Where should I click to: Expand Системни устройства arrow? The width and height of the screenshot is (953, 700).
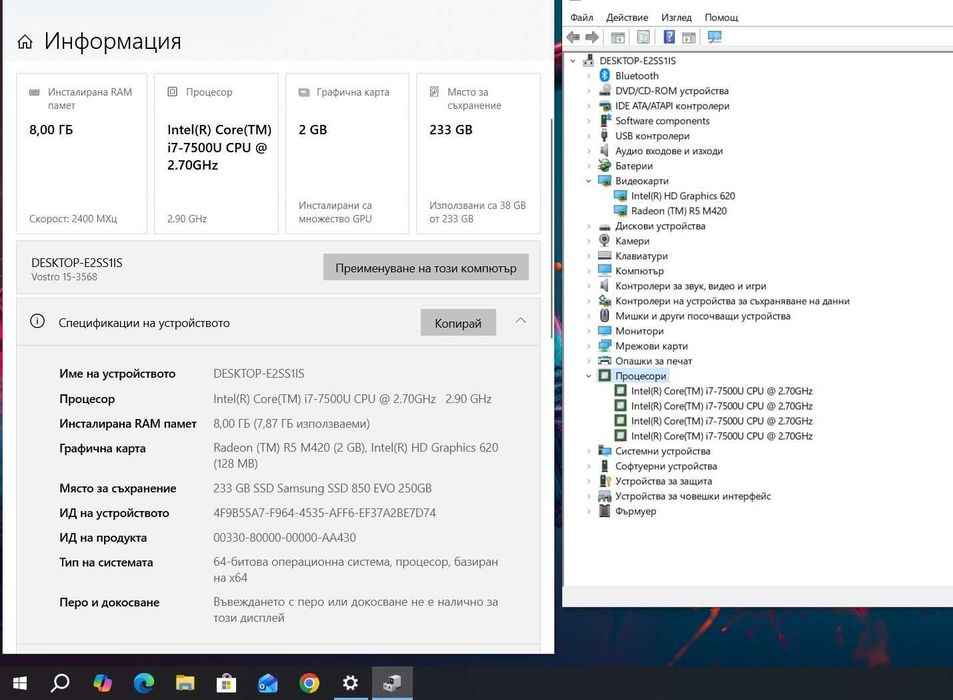click(x=588, y=451)
